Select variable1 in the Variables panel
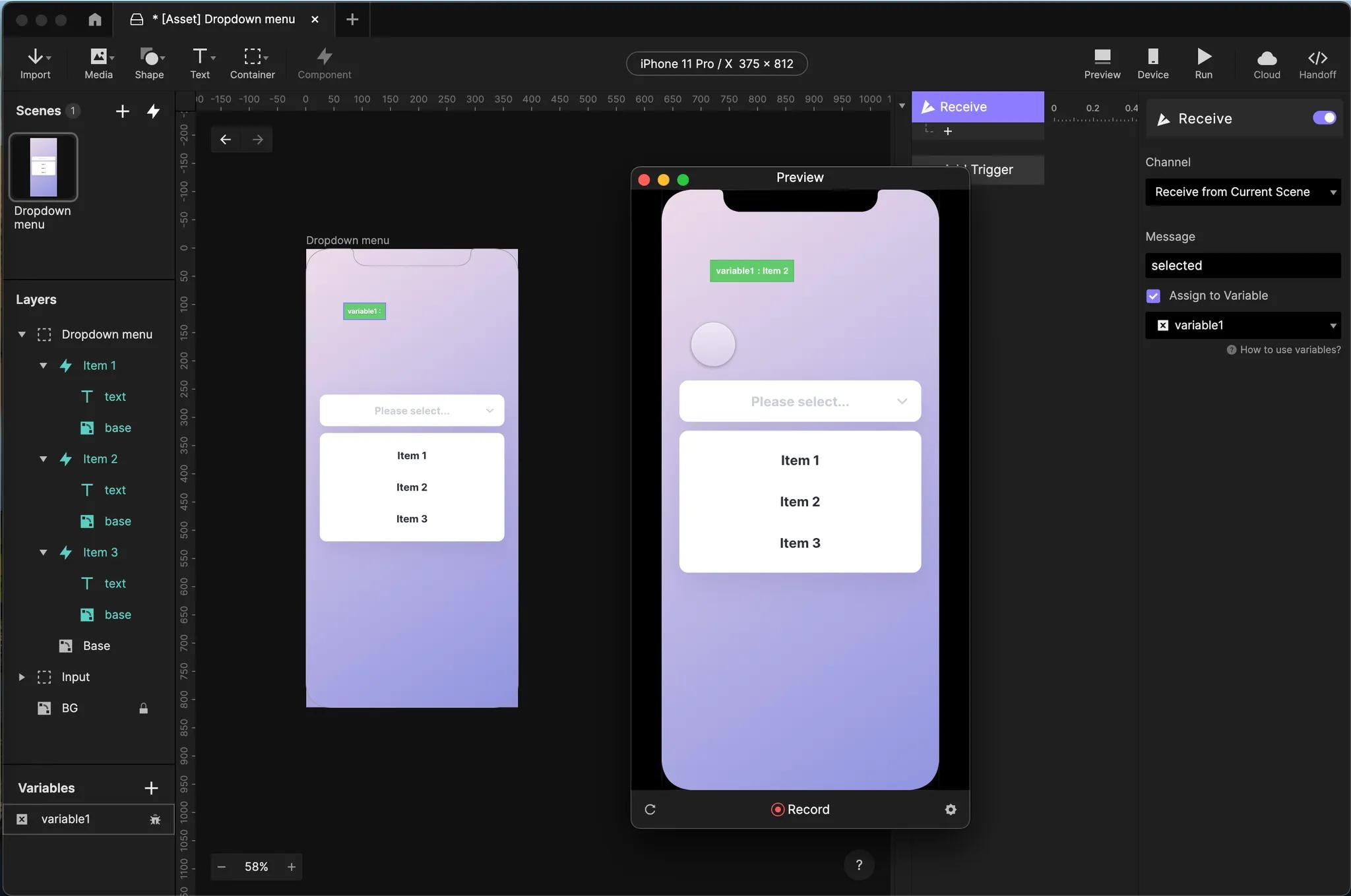The width and height of the screenshot is (1351, 896). pos(88,820)
